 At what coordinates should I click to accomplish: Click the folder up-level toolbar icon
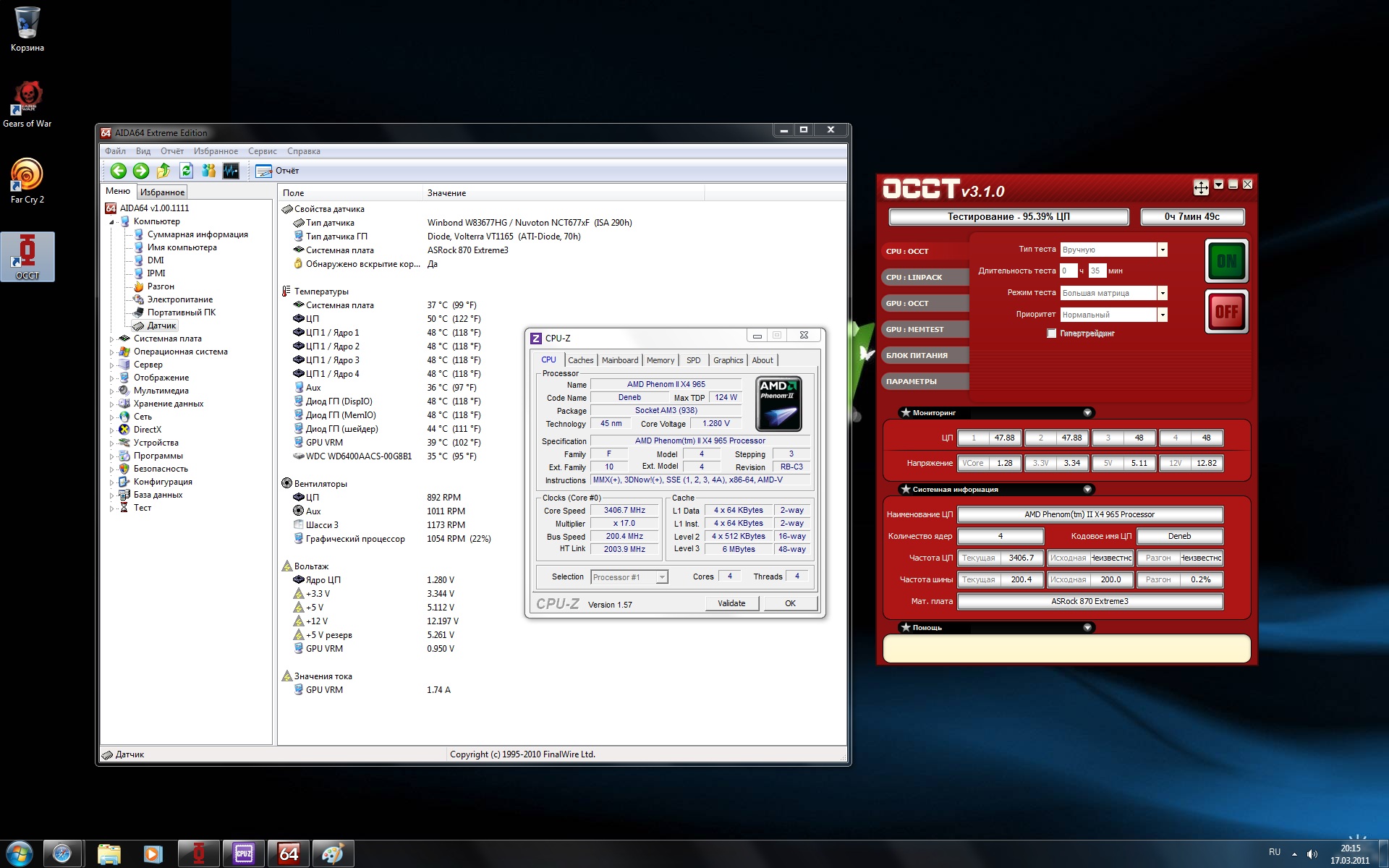[163, 171]
